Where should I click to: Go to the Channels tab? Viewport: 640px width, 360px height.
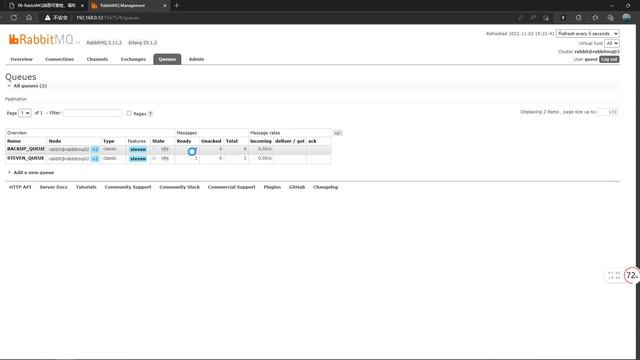point(97,59)
